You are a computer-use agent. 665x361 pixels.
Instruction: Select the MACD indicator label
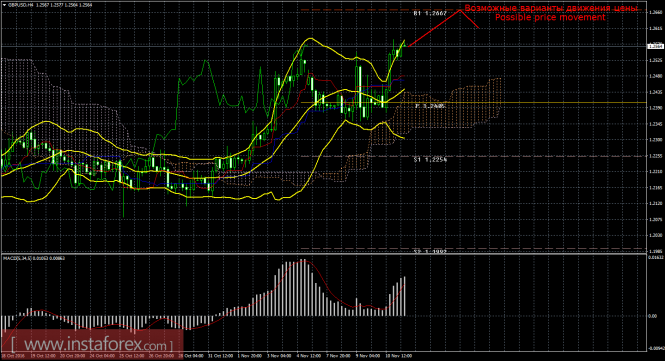coord(34,258)
